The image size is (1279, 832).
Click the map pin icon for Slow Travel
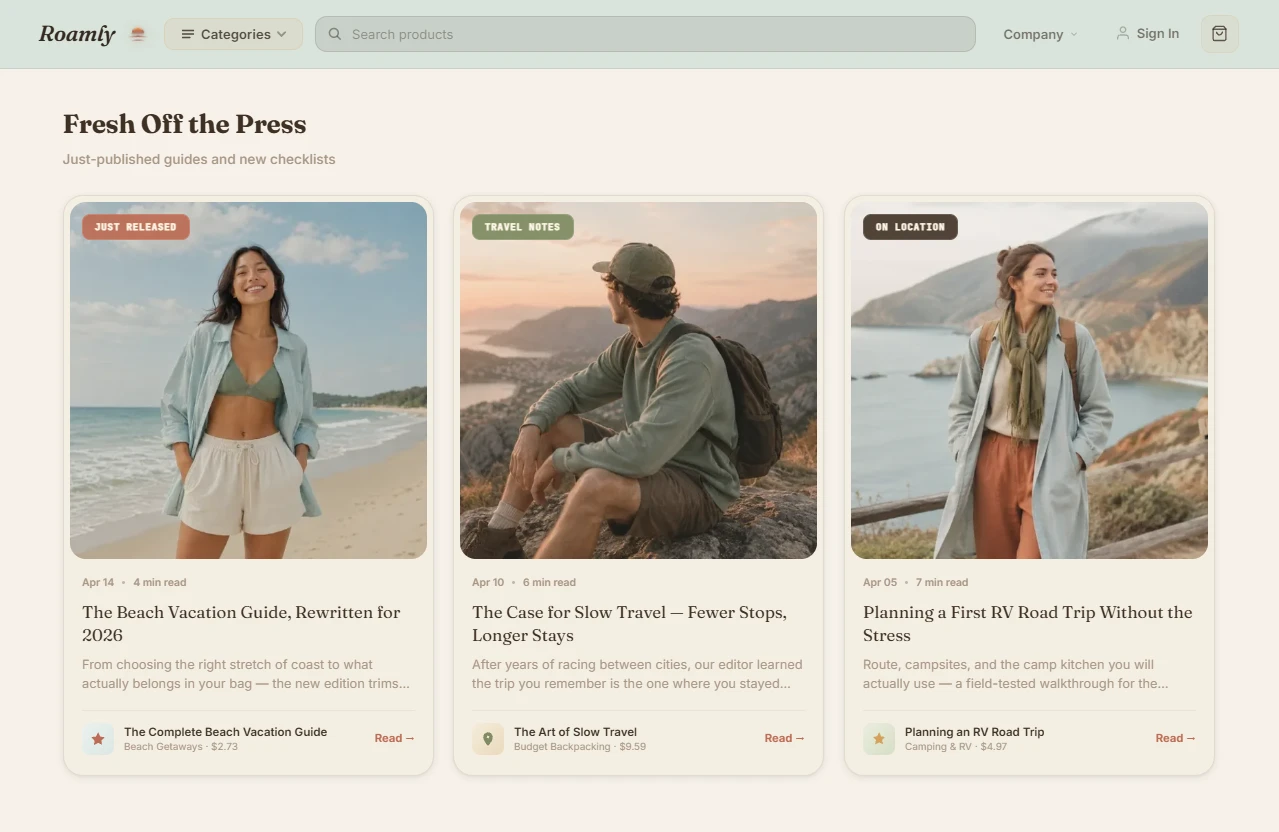(488, 739)
